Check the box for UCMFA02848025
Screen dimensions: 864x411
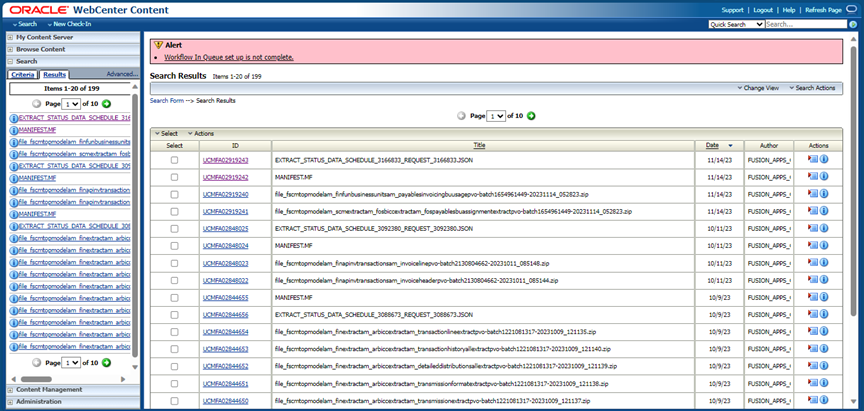coord(174,228)
